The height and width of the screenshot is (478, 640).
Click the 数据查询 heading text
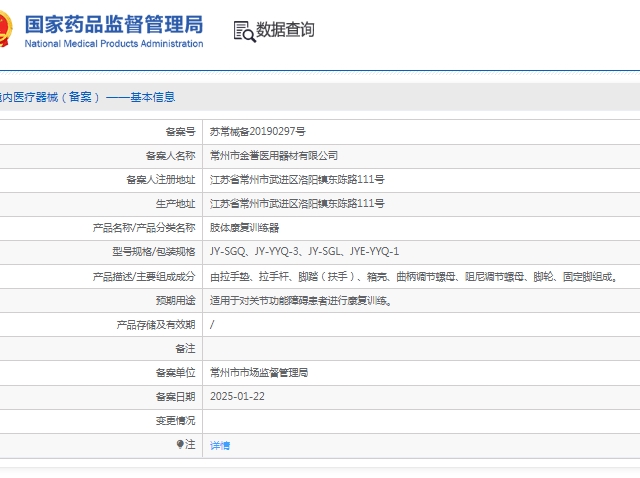[285, 29]
